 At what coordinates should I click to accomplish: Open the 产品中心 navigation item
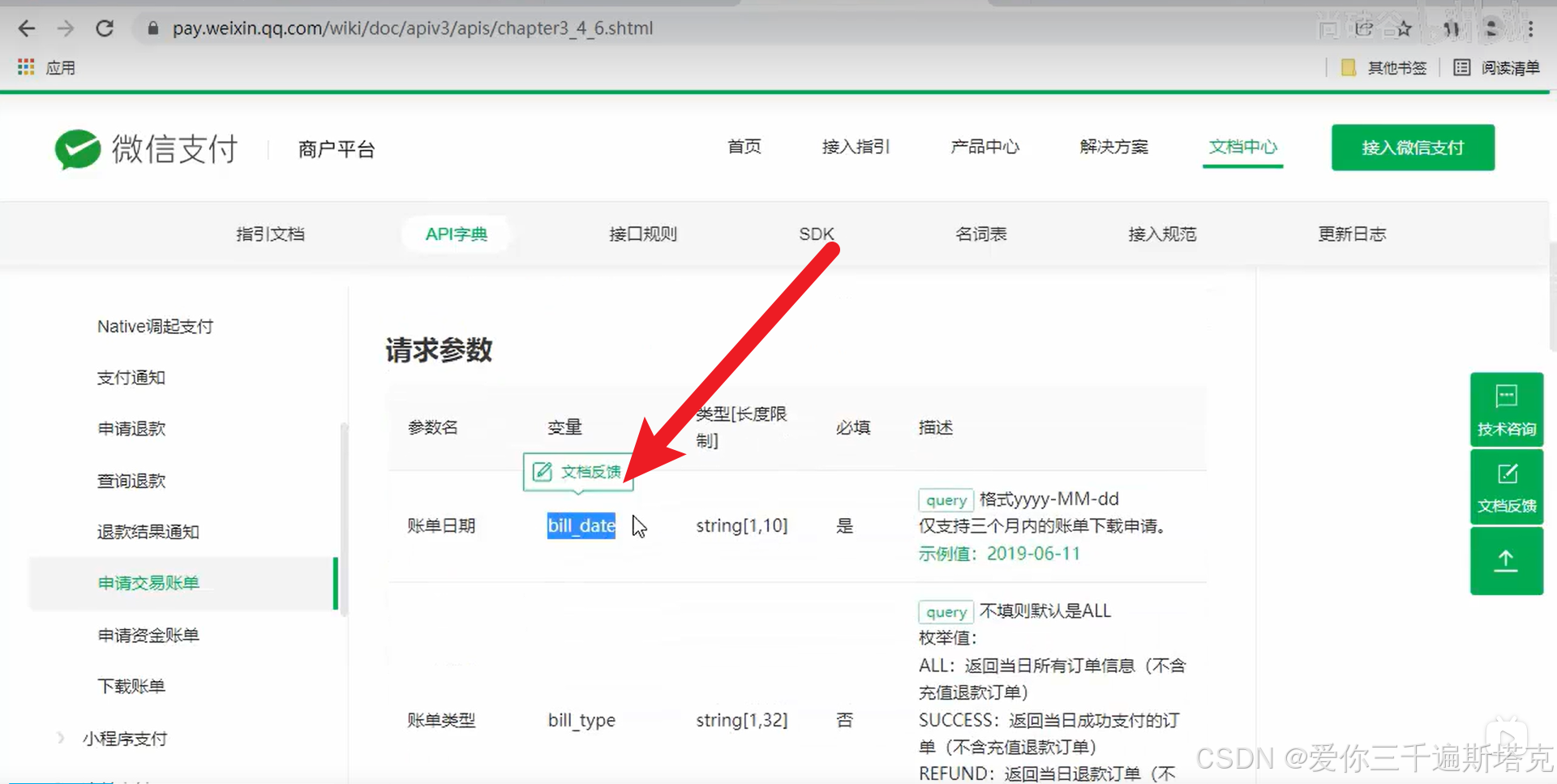point(984,147)
